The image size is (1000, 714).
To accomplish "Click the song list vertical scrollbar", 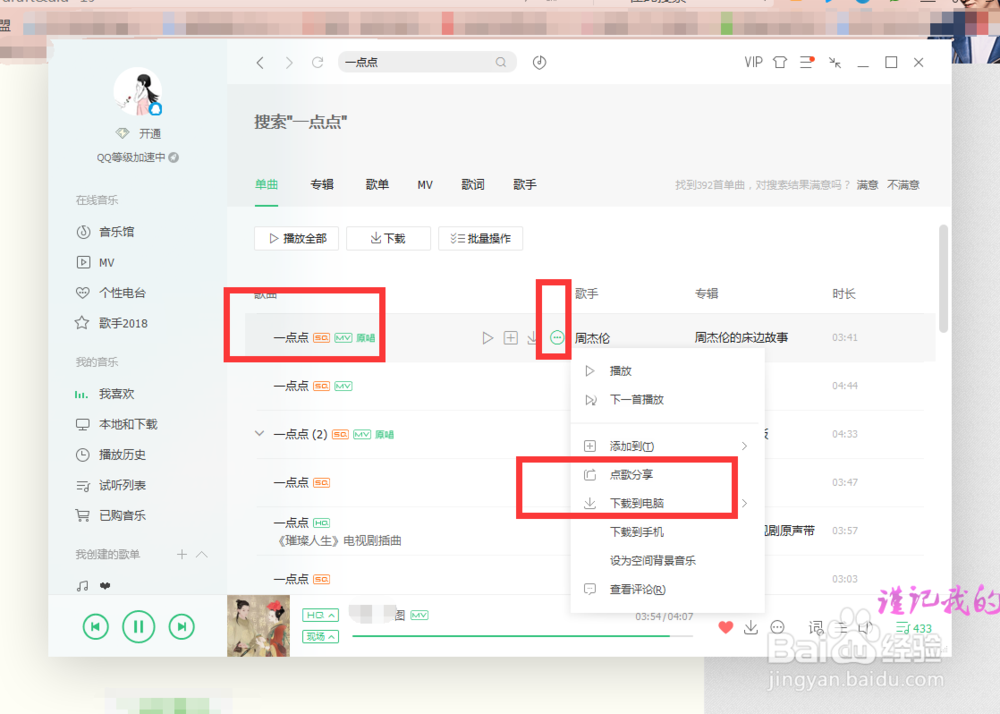I will click(x=943, y=279).
